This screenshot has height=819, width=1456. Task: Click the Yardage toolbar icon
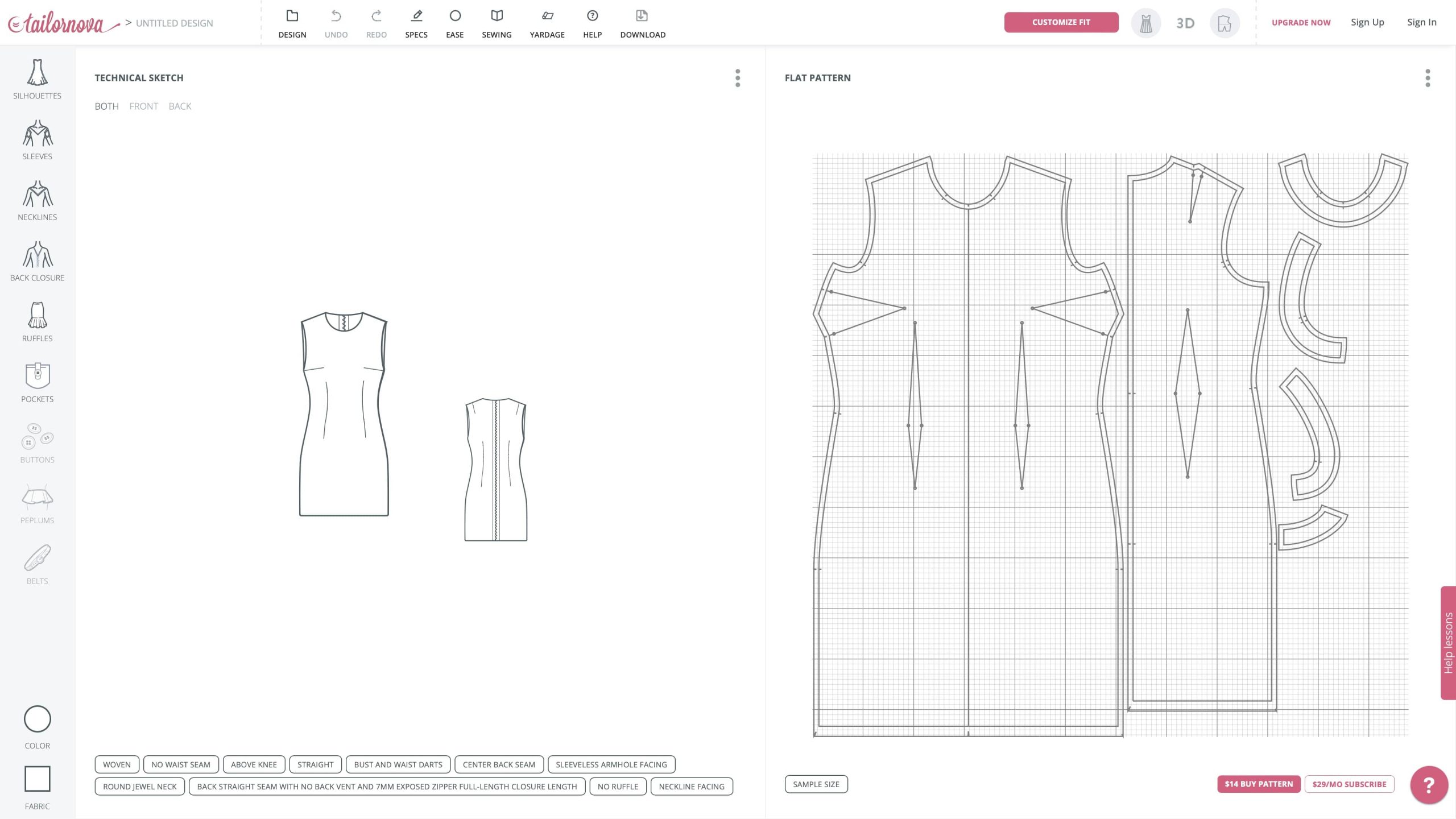coord(547,23)
